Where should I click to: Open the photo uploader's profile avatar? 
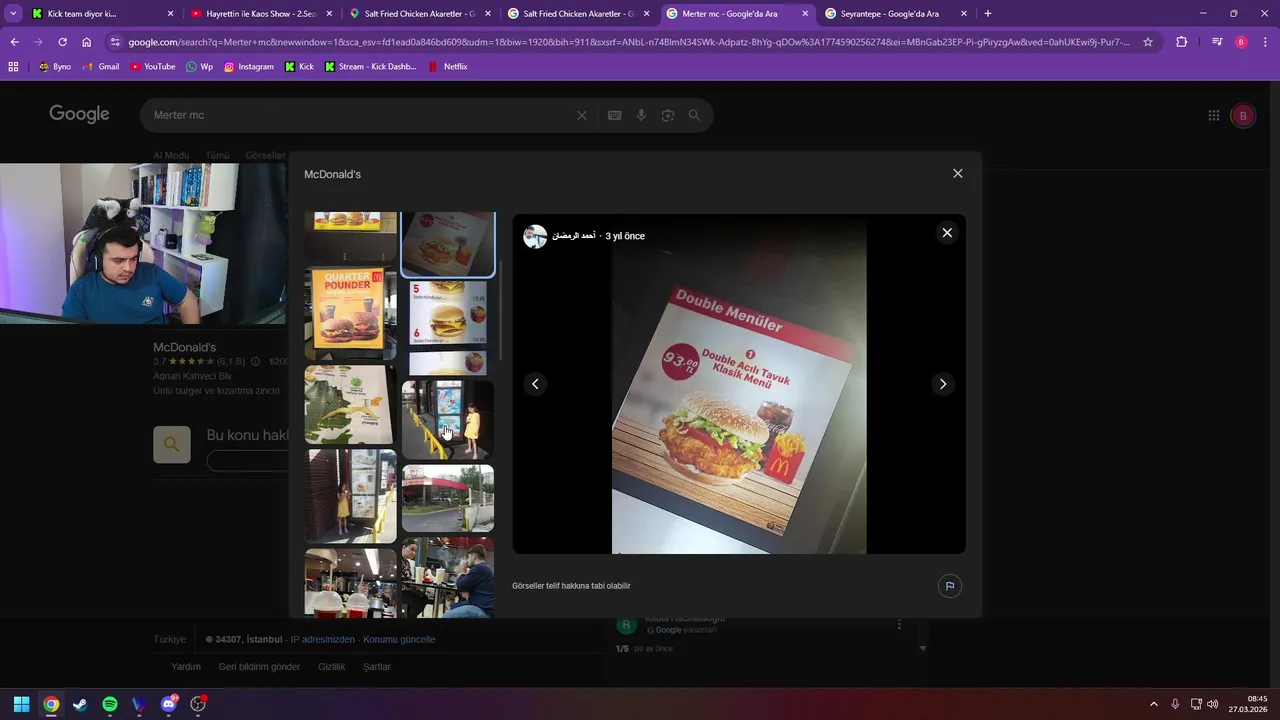pyautogui.click(x=535, y=236)
